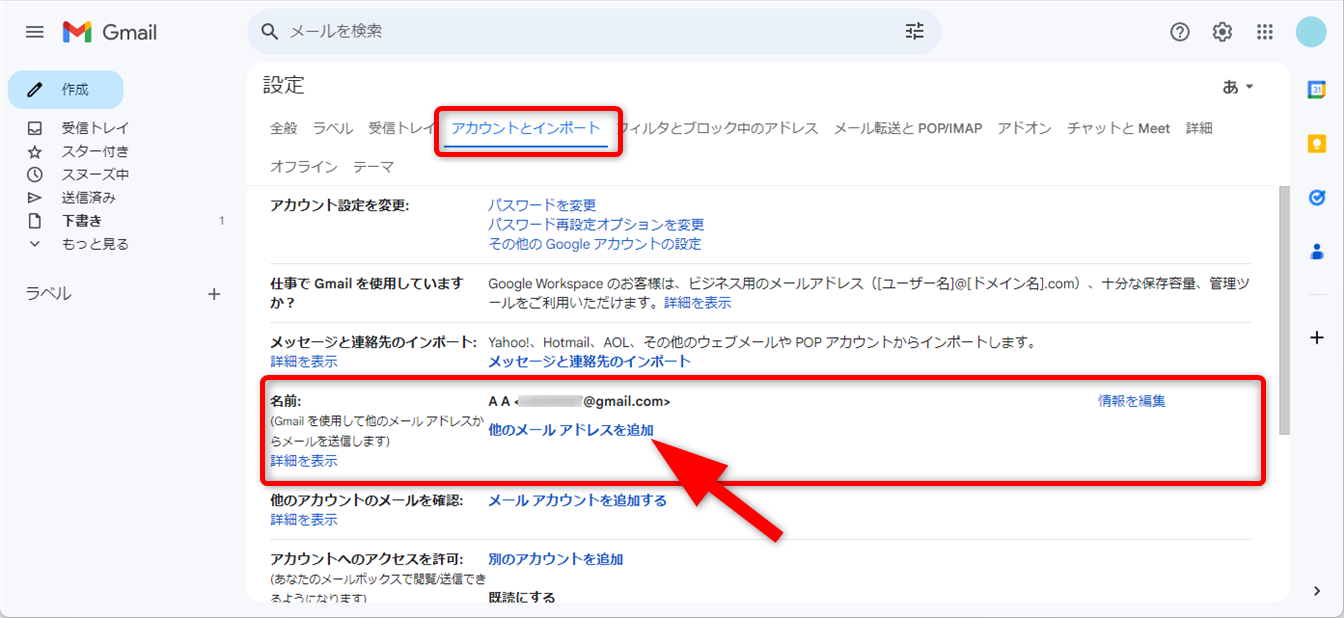
Task: Open the main menu hamburger icon
Action: [35, 32]
